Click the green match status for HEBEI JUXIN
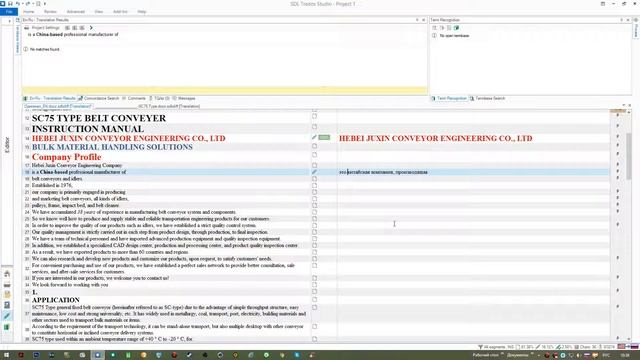 [324, 138]
